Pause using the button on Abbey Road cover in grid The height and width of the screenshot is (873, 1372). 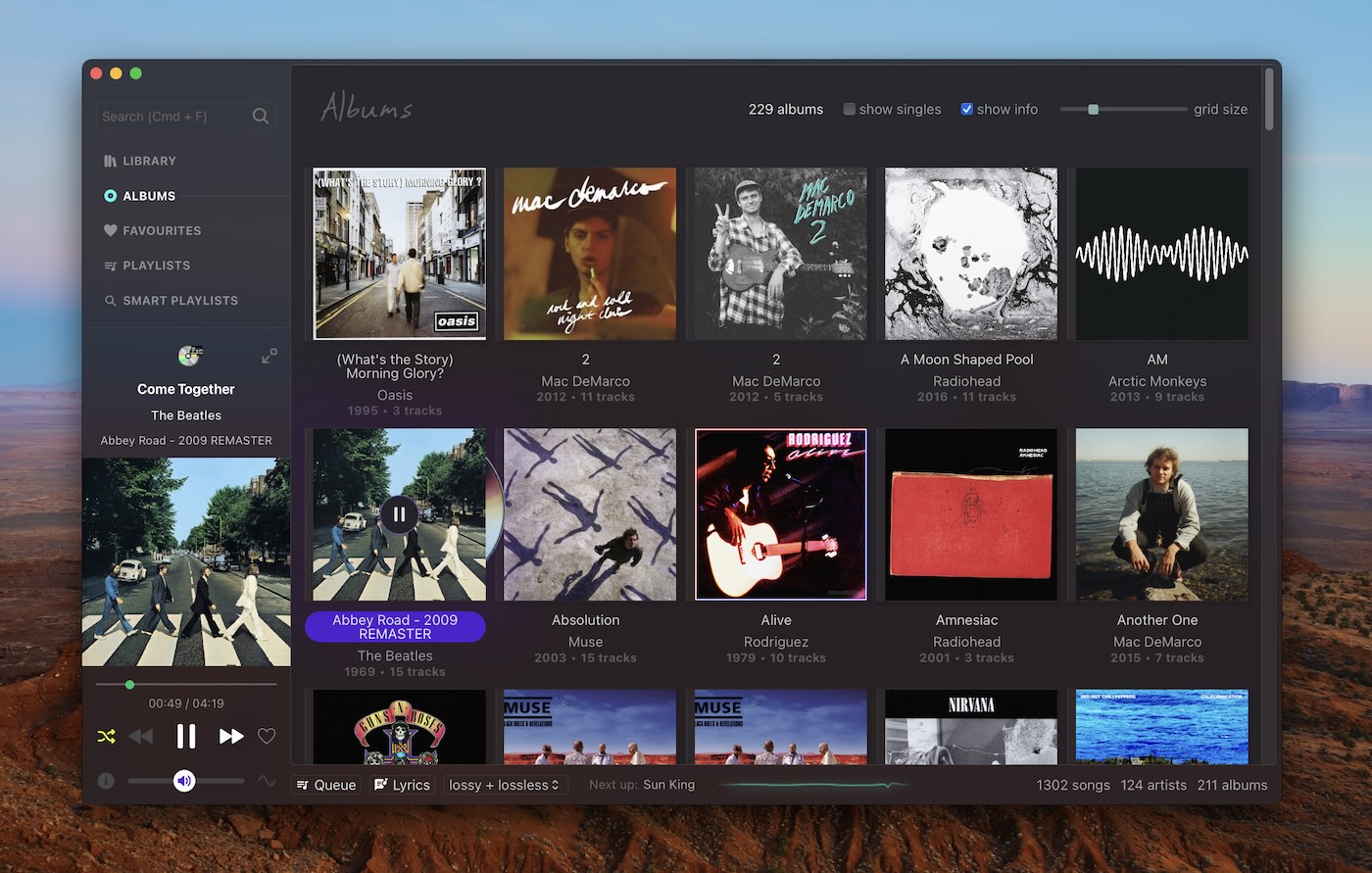[x=399, y=513]
